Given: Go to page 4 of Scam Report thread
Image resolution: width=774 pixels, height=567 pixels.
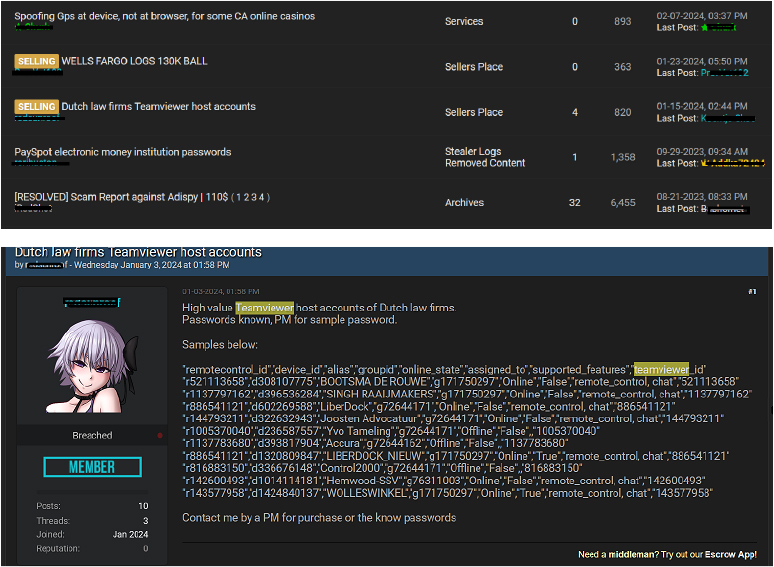Looking at the screenshot, I should click(x=262, y=197).
